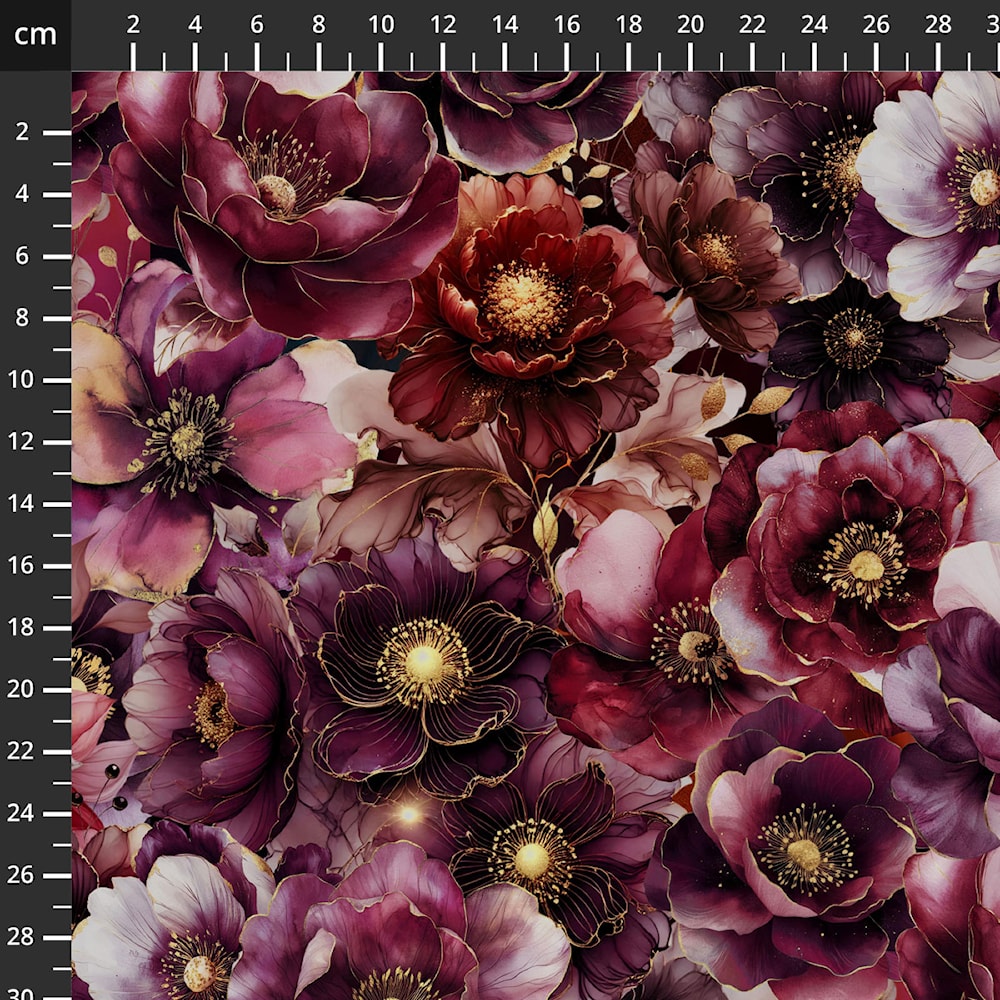Select the 16 mark on vertical ruler
Image resolution: width=1000 pixels, height=1000 pixels.
[20, 565]
